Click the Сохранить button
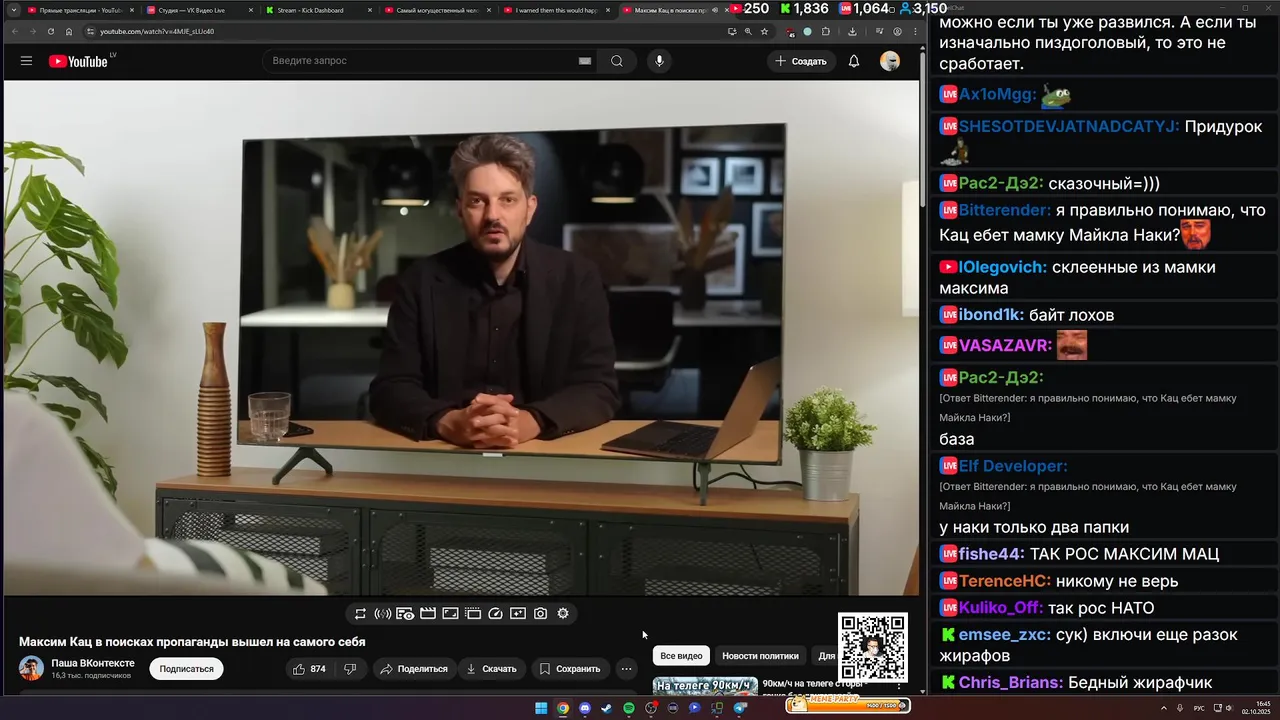 [x=569, y=669]
